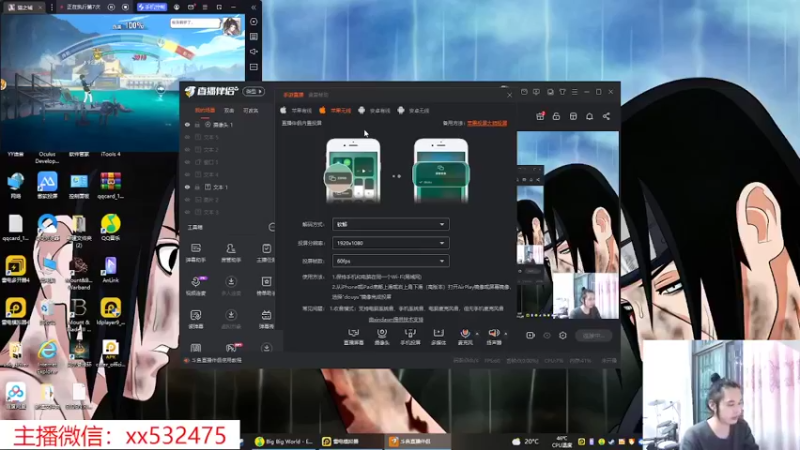Click the 直播屏幕 source icon
The image size is (800, 450).
pos(354,337)
